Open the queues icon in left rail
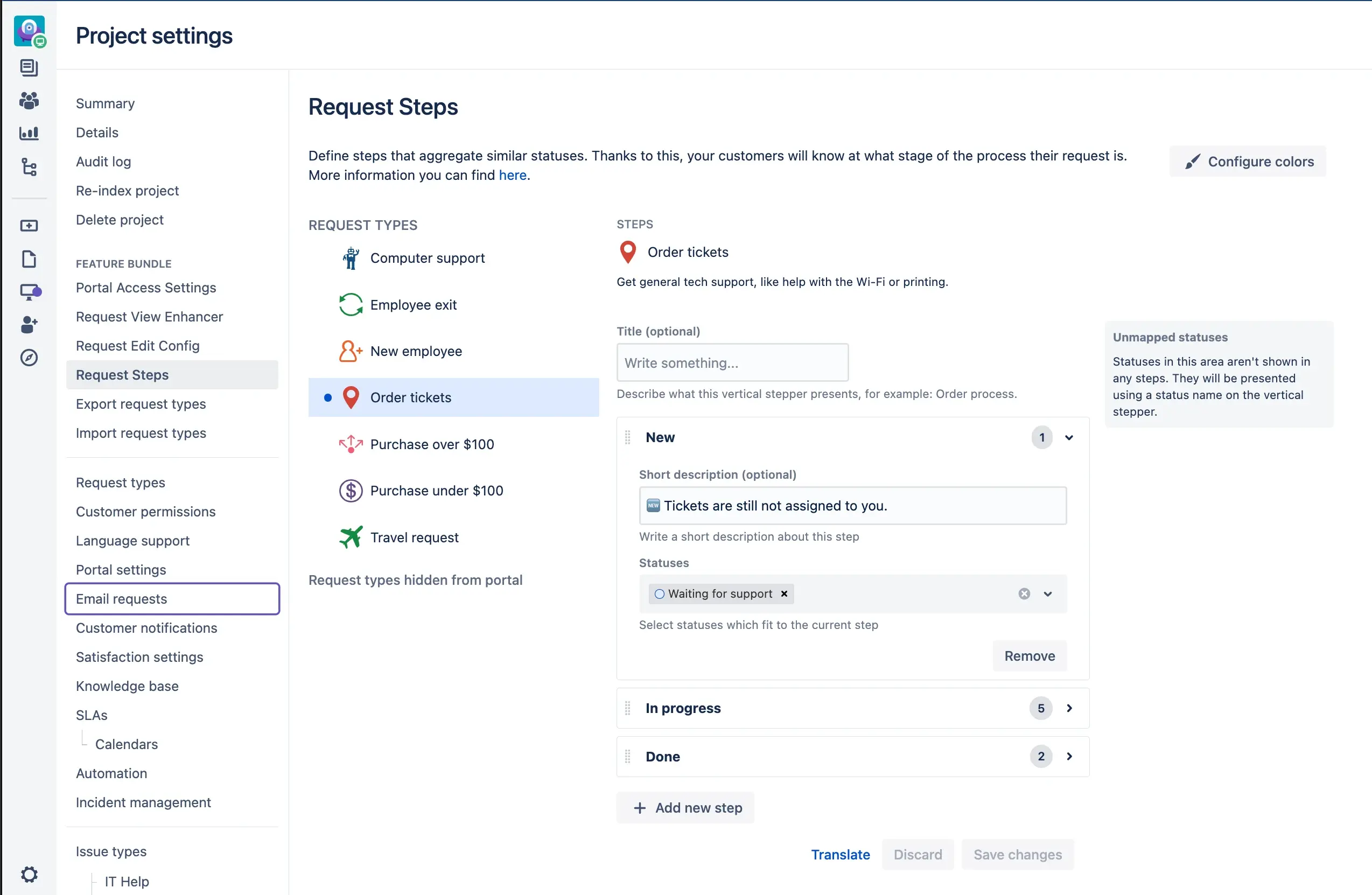Screen dimensions: 1372x895 tap(29, 67)
